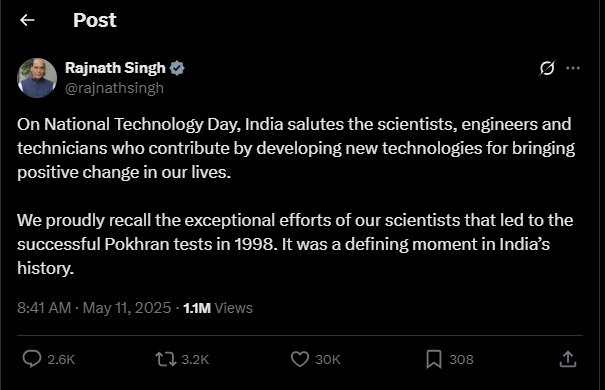The height and width of the screenshot is (390, 605).
Task: Click the Rajnath Singh display name
Action: [x=115, y=68]
